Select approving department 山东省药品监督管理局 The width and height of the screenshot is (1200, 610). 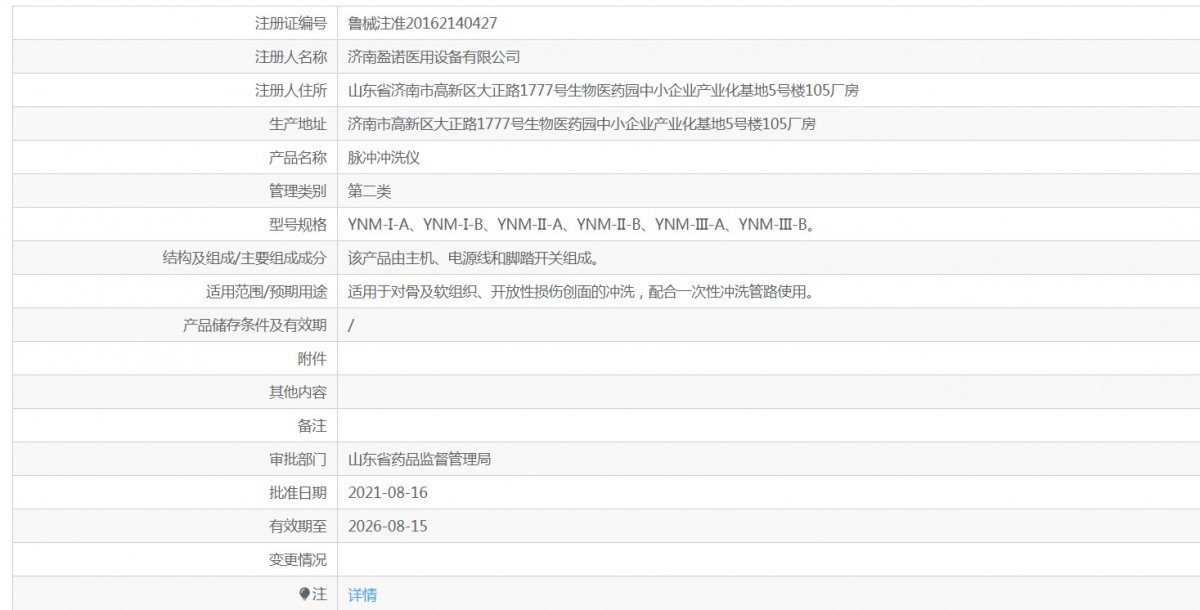click(419, 460)
